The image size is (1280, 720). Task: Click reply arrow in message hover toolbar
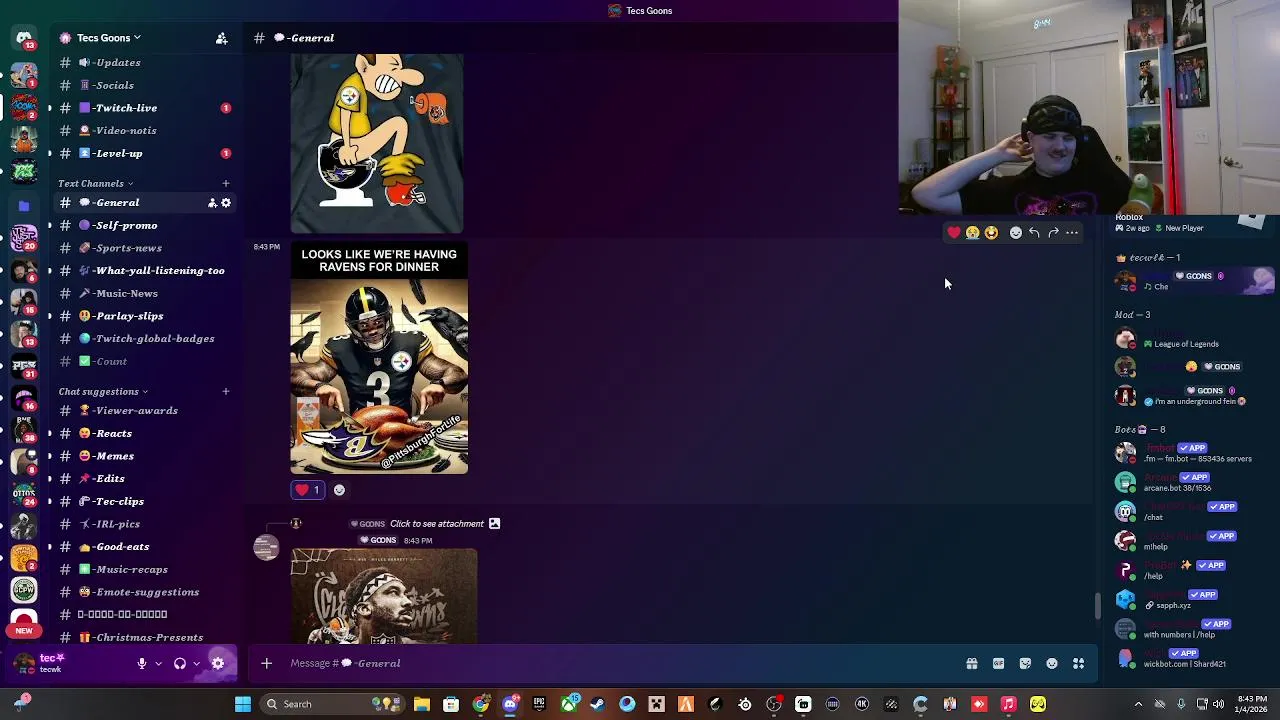click(1034, 233)
